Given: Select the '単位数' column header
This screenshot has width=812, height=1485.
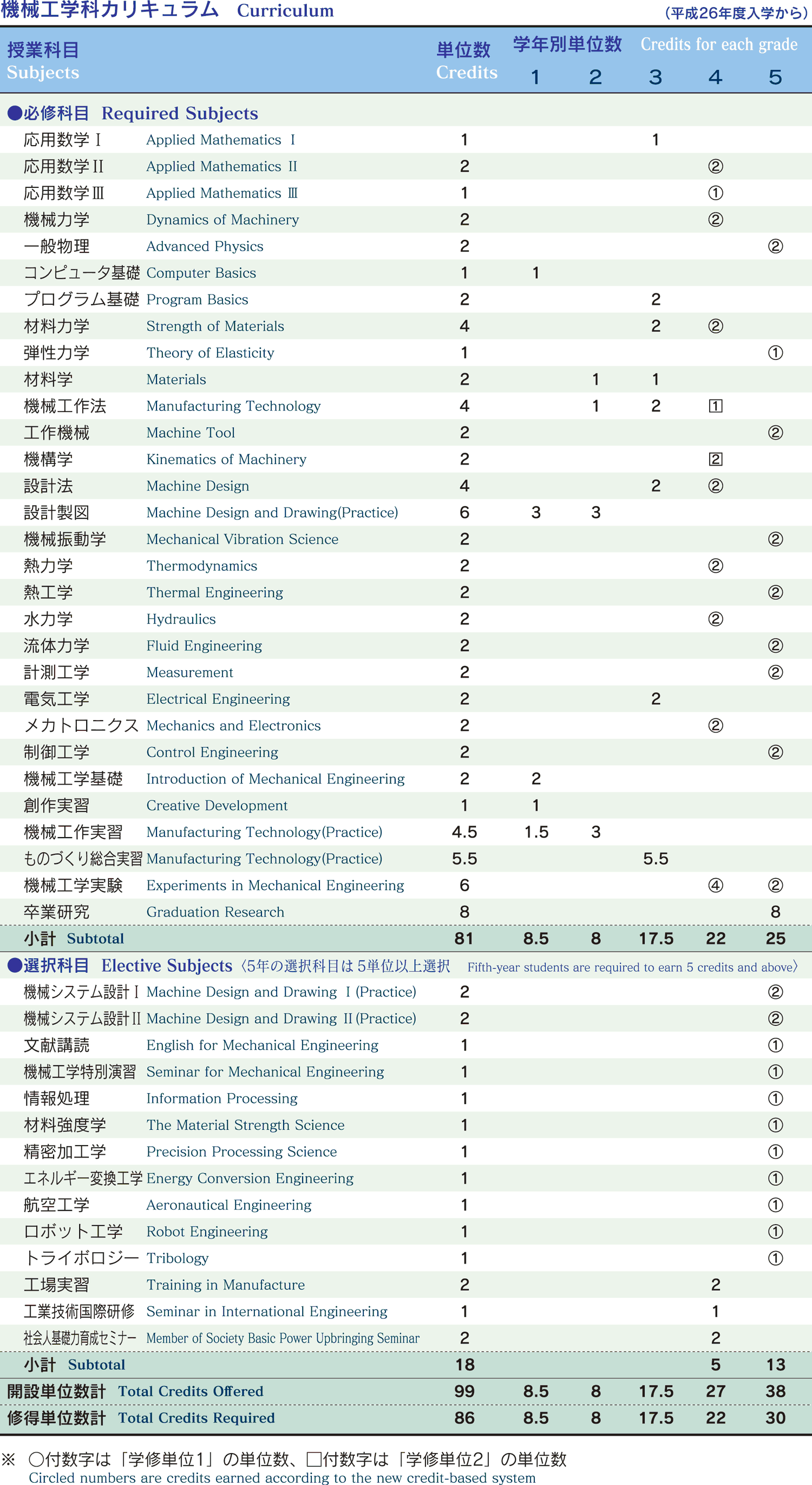Looking at the screenshot, I should 463,50.
